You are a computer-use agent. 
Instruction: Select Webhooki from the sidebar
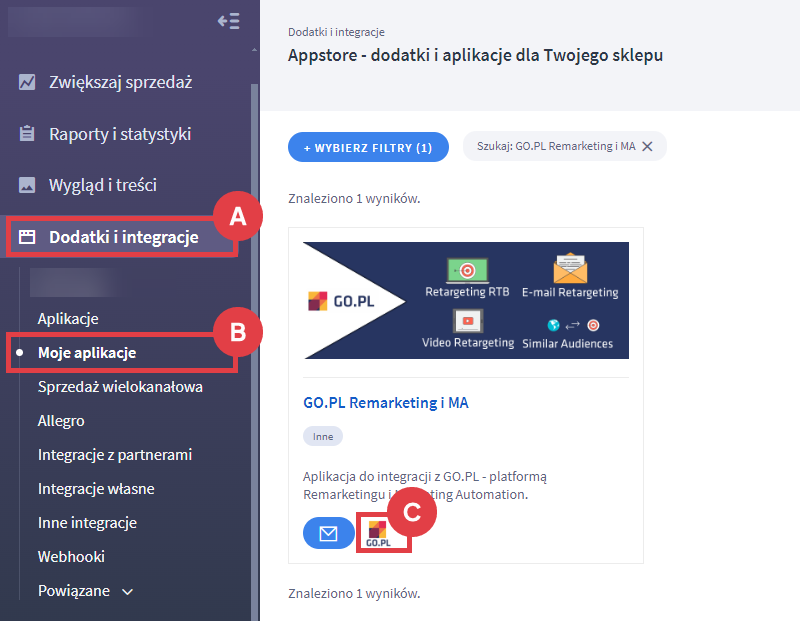[x=71, y=556]
